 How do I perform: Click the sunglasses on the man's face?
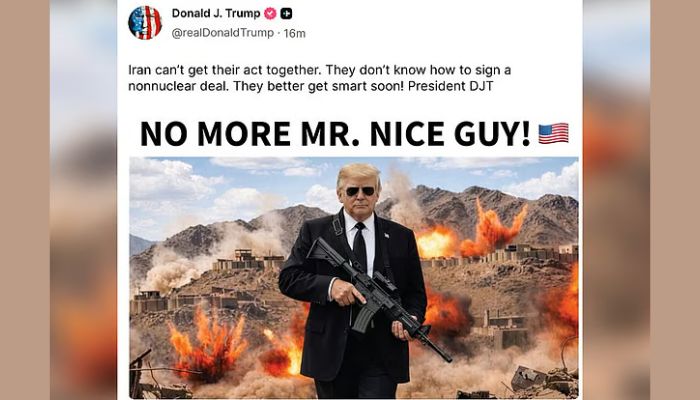coord(360,191)
